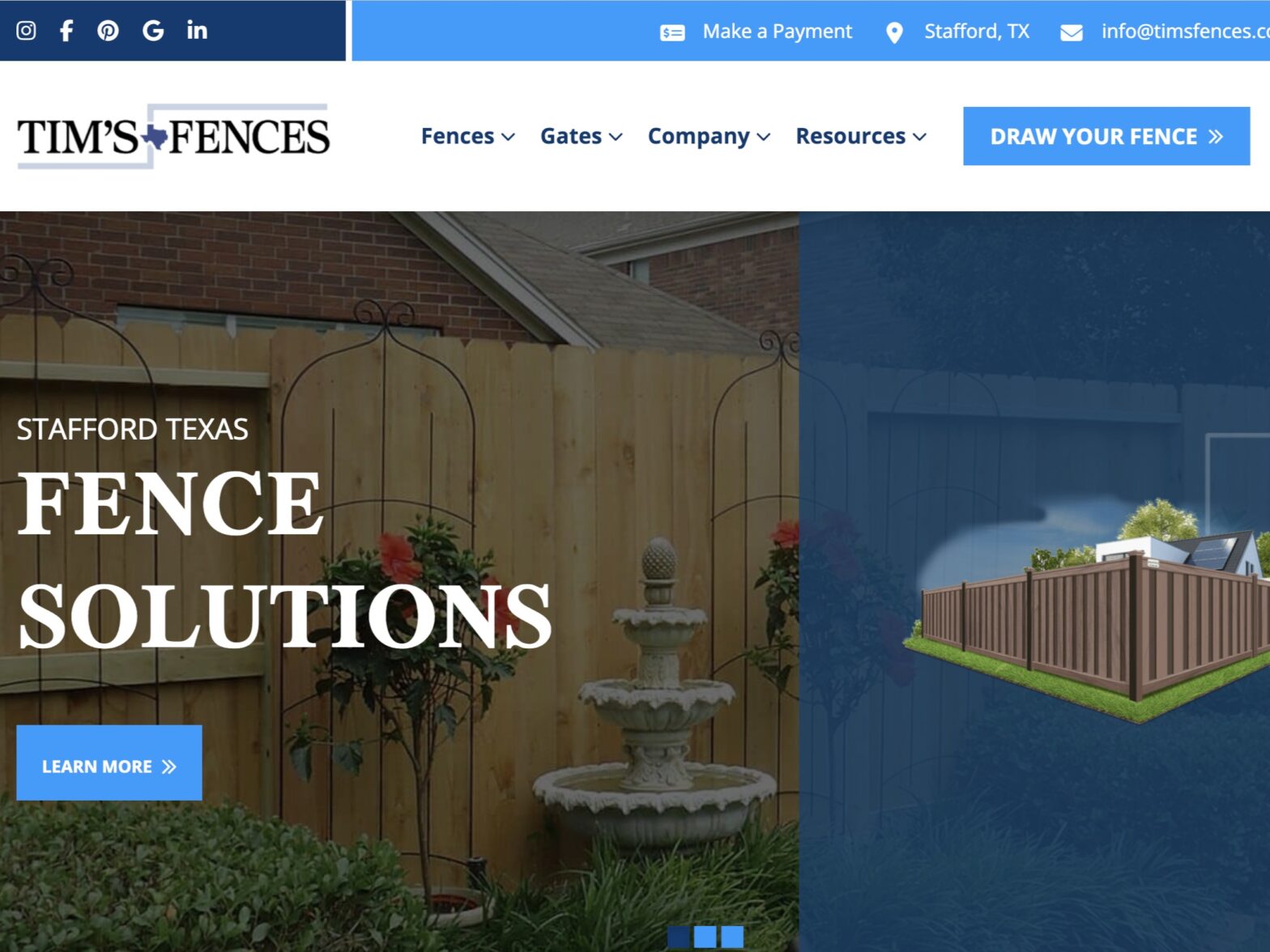Click the payment card icon
The height and width of the screenshot is (952, 1270).
(672, 32)
